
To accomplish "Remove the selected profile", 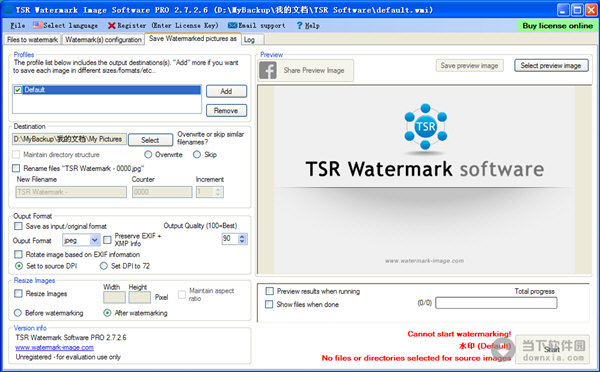I will (x=226, y=111).
